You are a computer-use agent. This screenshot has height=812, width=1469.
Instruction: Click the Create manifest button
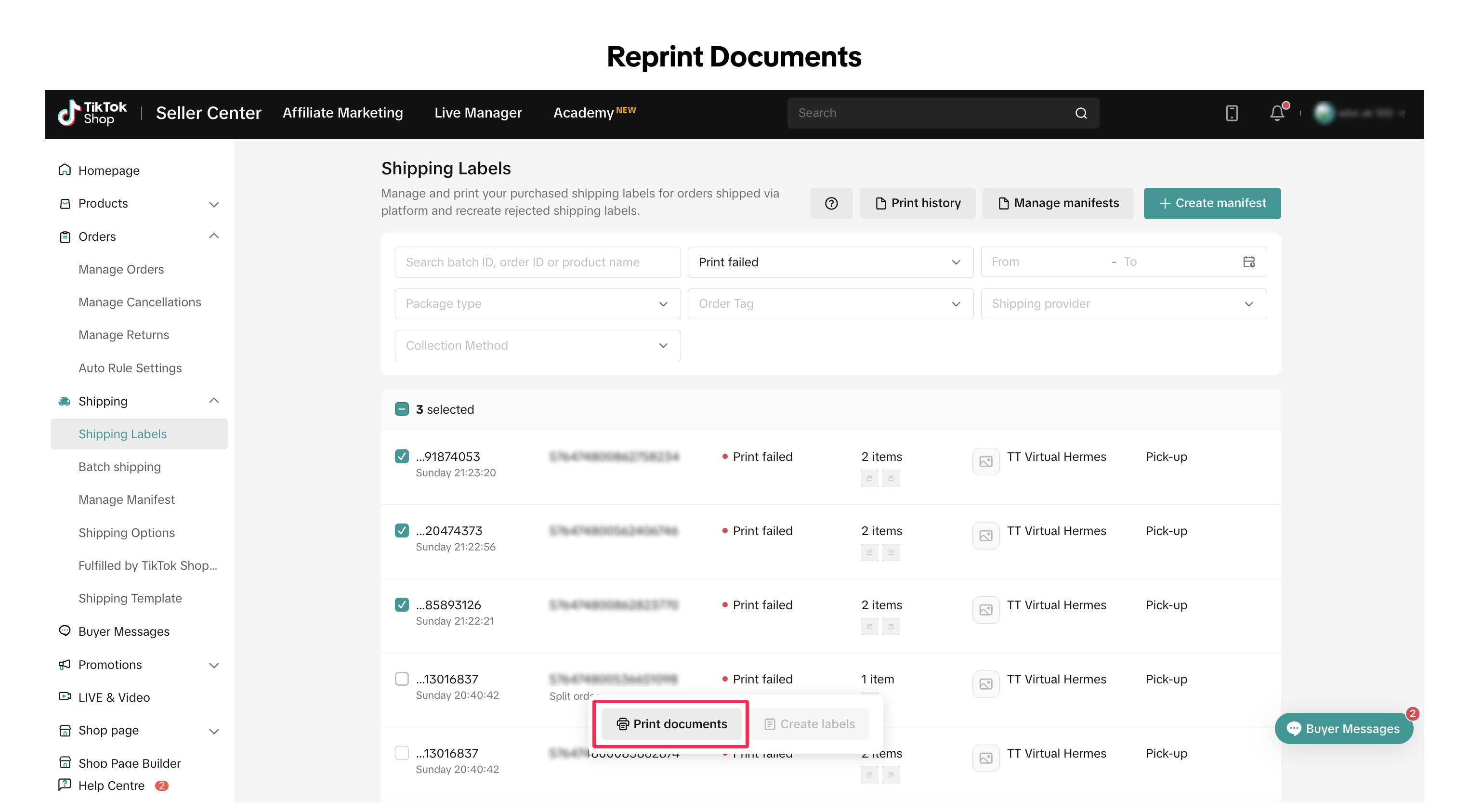click(1212, 204)
